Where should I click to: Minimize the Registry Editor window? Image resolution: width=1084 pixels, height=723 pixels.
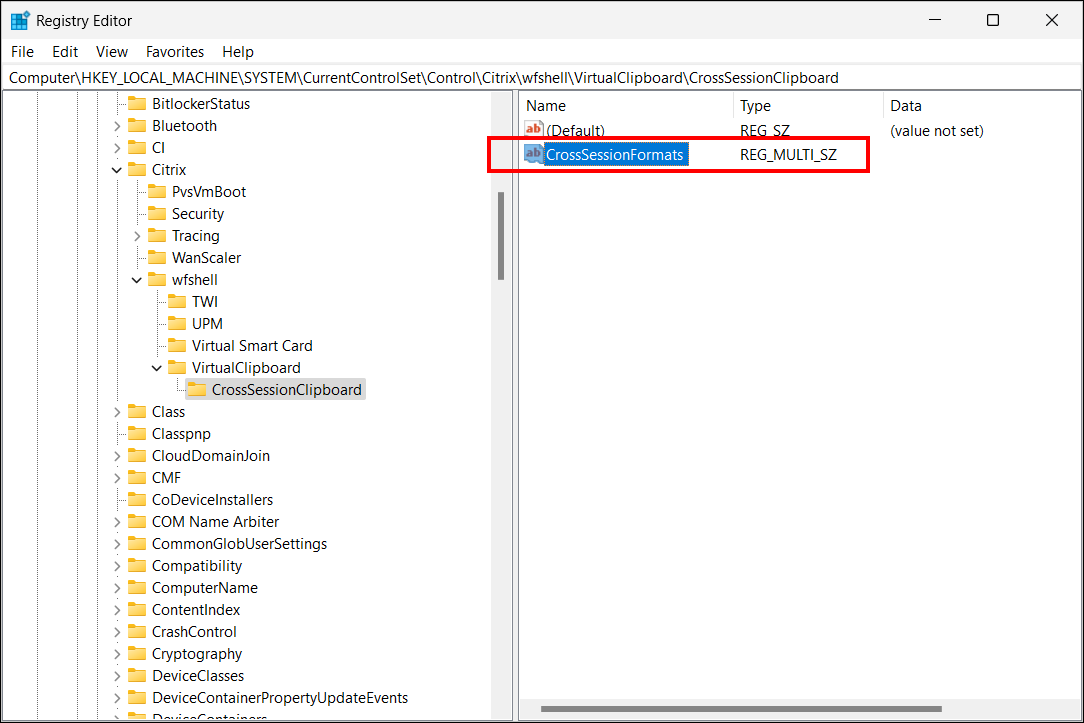(935, 20)
